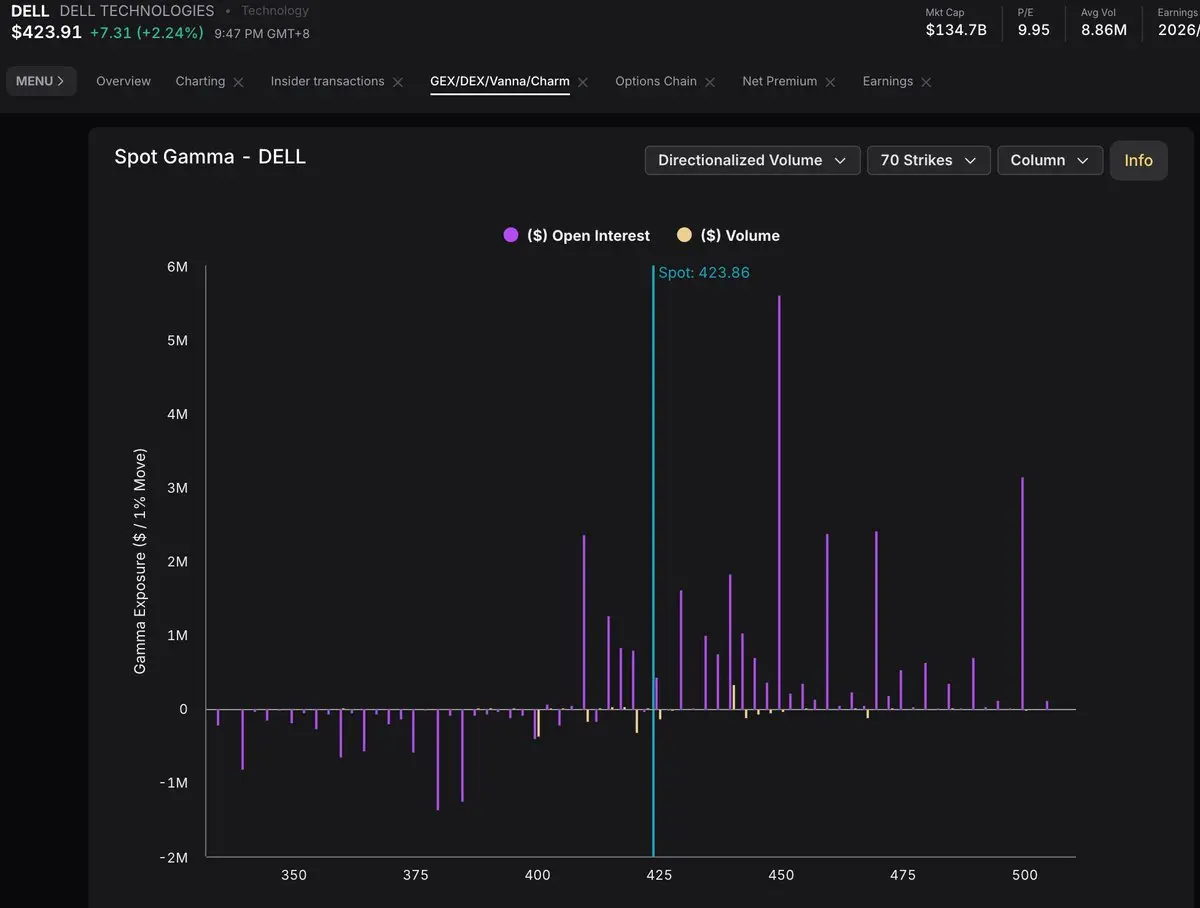Close the GEX/DEX/Vanna/Charm tab
1200x908 pixels.
click(x=583, y=82)
